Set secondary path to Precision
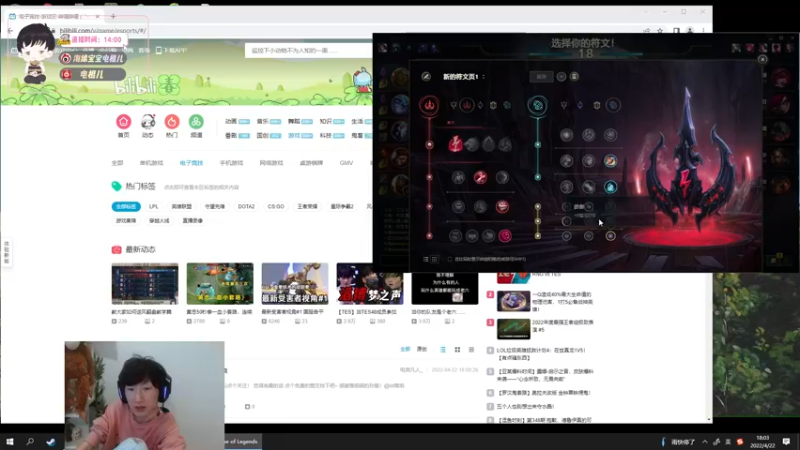This screenshot has width=800, height=450. (564, 105)
